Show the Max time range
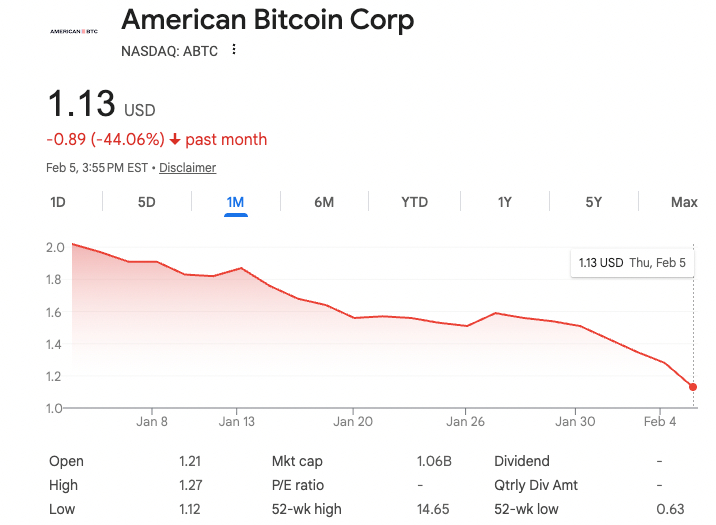The width and height of the screenshot is (716, 525). (x=684, y=202)
